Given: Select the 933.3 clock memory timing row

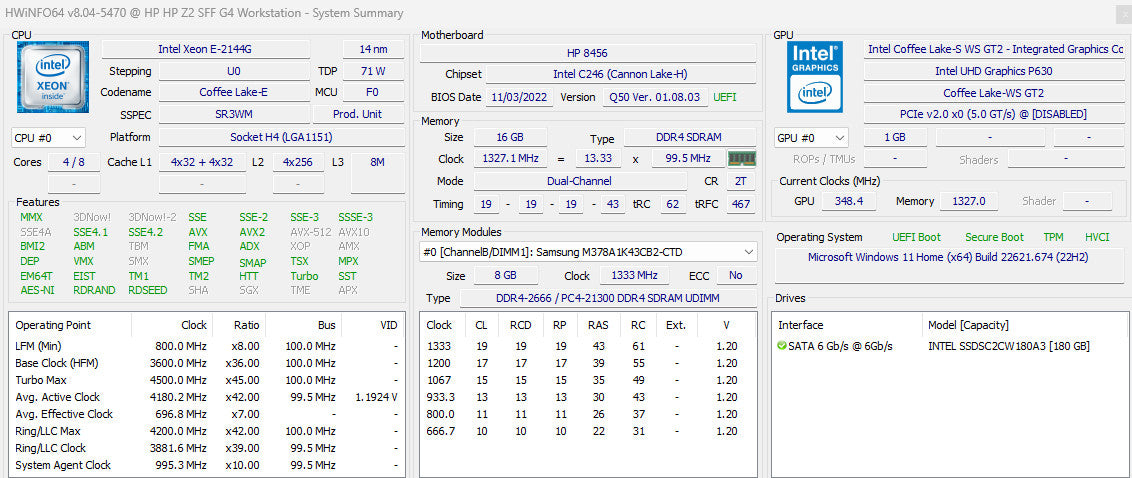Looking at the screenshot, I should tap(588, 397).
